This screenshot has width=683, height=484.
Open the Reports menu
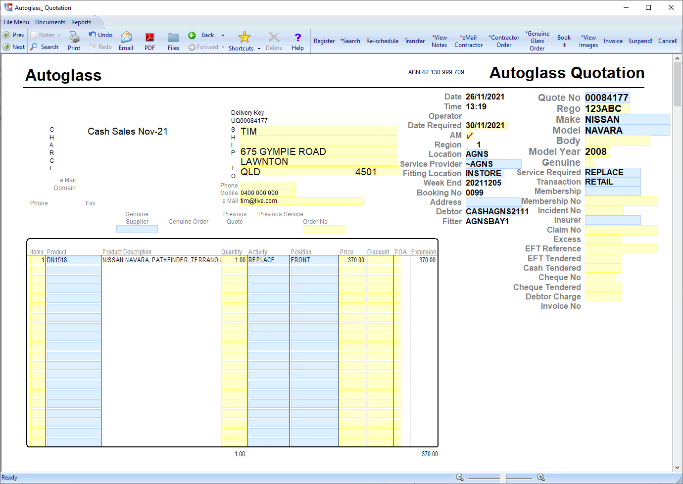point(81,22)
